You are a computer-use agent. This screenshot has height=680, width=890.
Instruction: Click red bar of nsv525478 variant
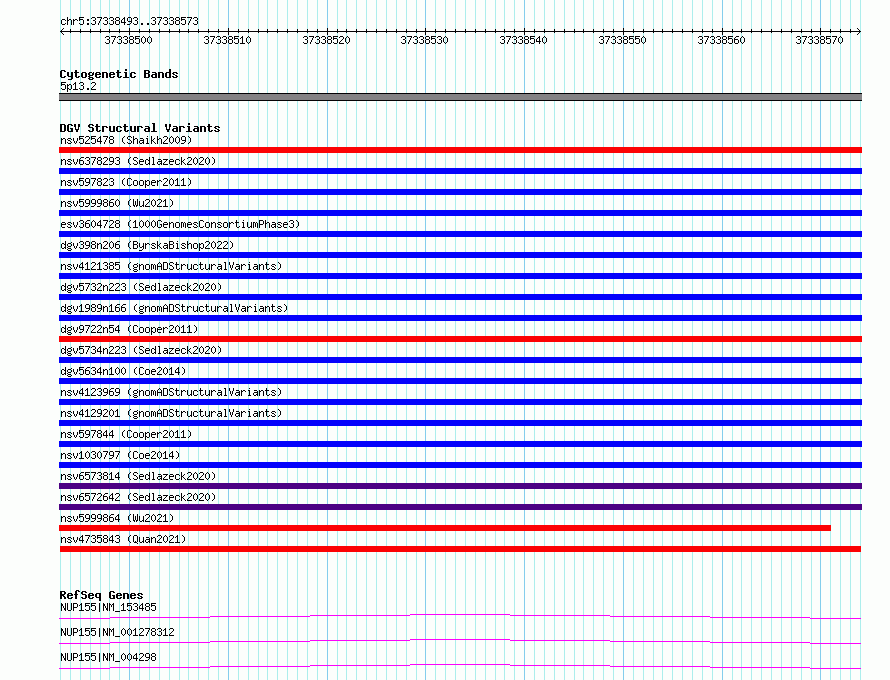[460, 150]
